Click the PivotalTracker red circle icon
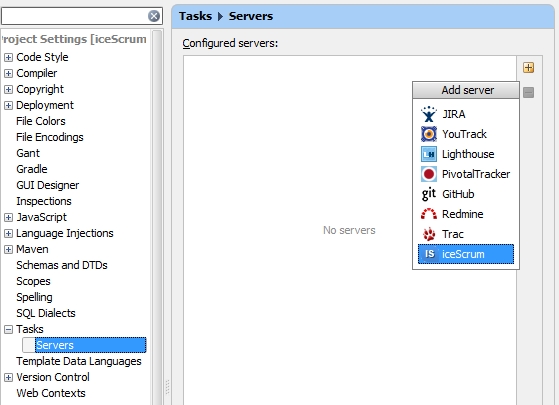Viewport: 559px width, 405px height. pos(429,174)
